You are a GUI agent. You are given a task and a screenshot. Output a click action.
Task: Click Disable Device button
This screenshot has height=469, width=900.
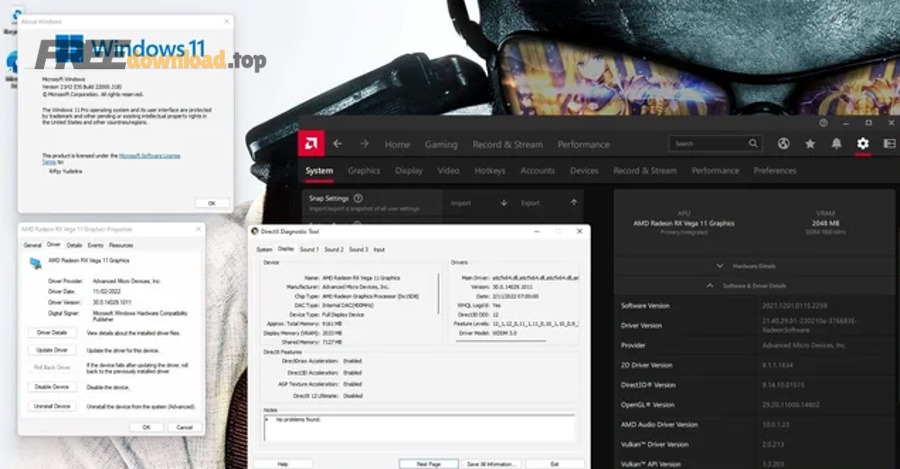tap(52, 387)
